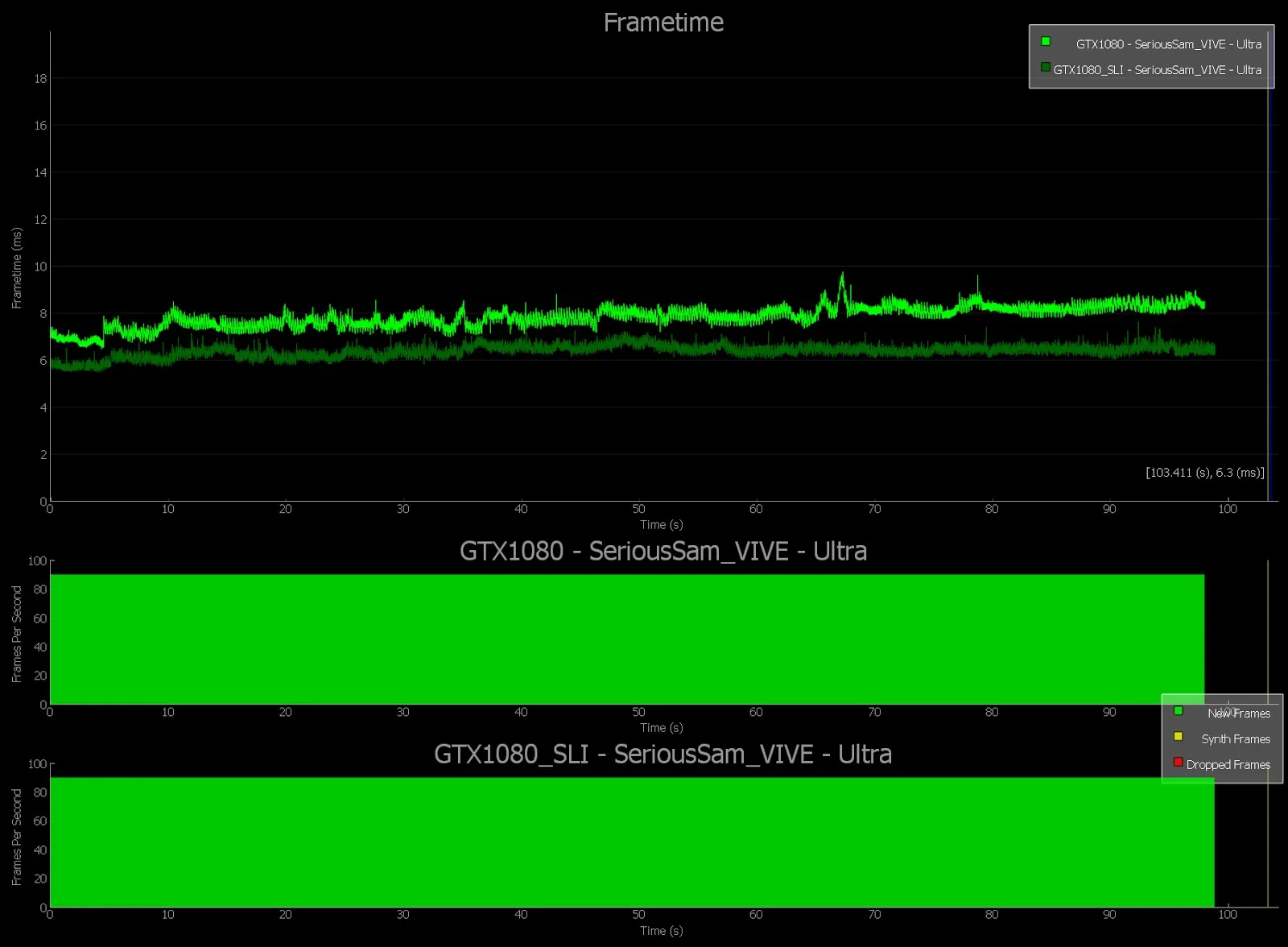This screenshot has width=1288, height=947.
Task: Click the Frametime chart title
Action: pyautogui.click(x=663, y=23)
